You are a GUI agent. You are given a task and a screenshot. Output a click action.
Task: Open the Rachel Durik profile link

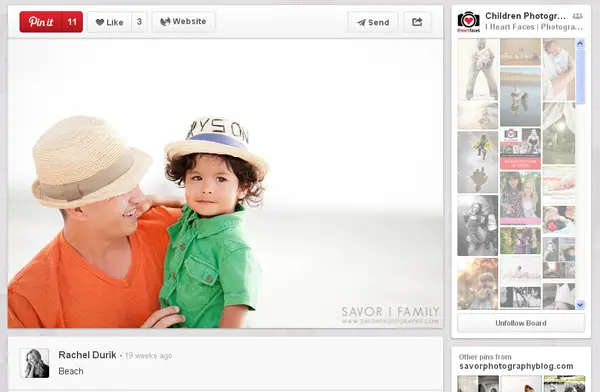87,355
